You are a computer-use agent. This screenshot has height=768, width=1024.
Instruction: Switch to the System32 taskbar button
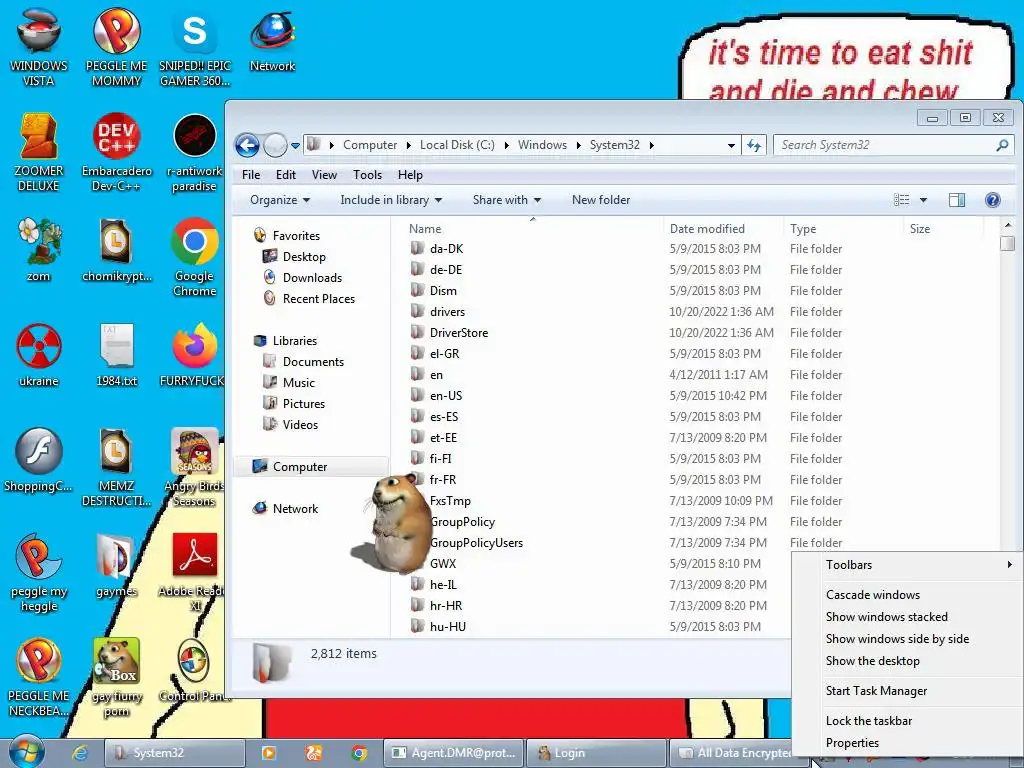(x=175, y=753)
